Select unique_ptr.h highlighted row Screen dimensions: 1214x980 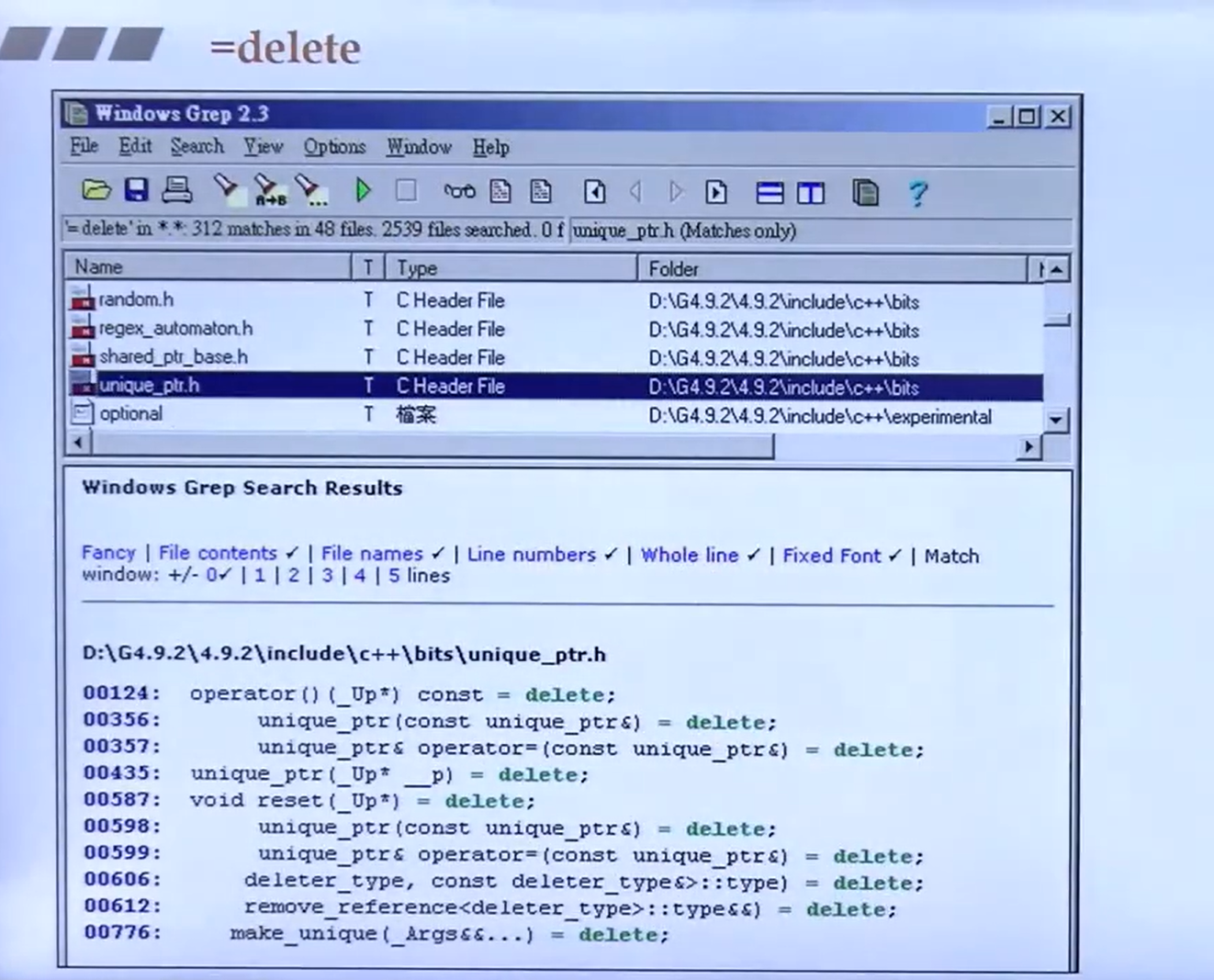point(556,386)
